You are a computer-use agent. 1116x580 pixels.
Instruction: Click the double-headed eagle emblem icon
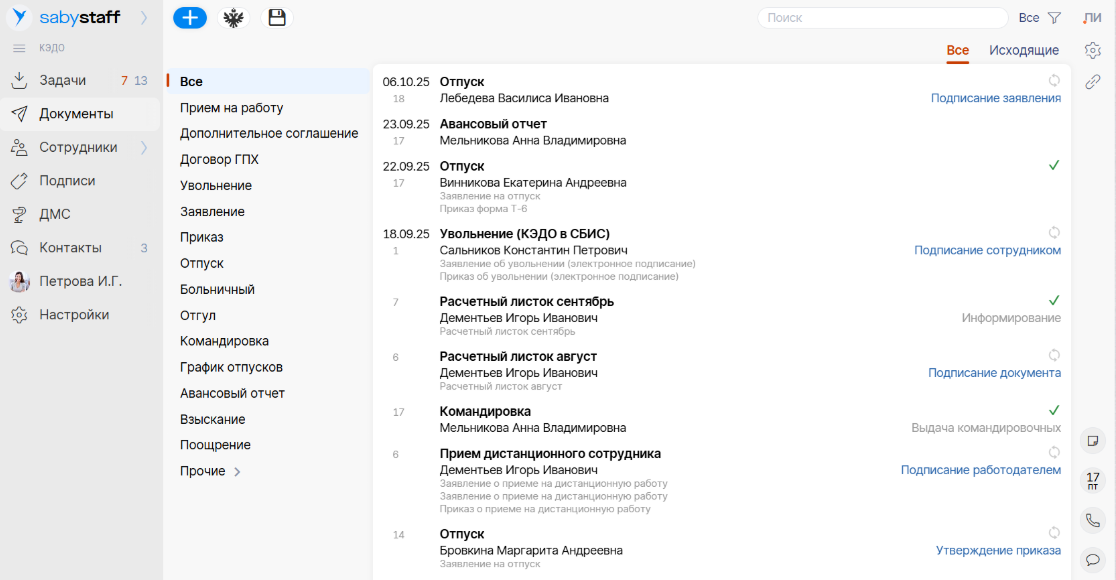233,18
